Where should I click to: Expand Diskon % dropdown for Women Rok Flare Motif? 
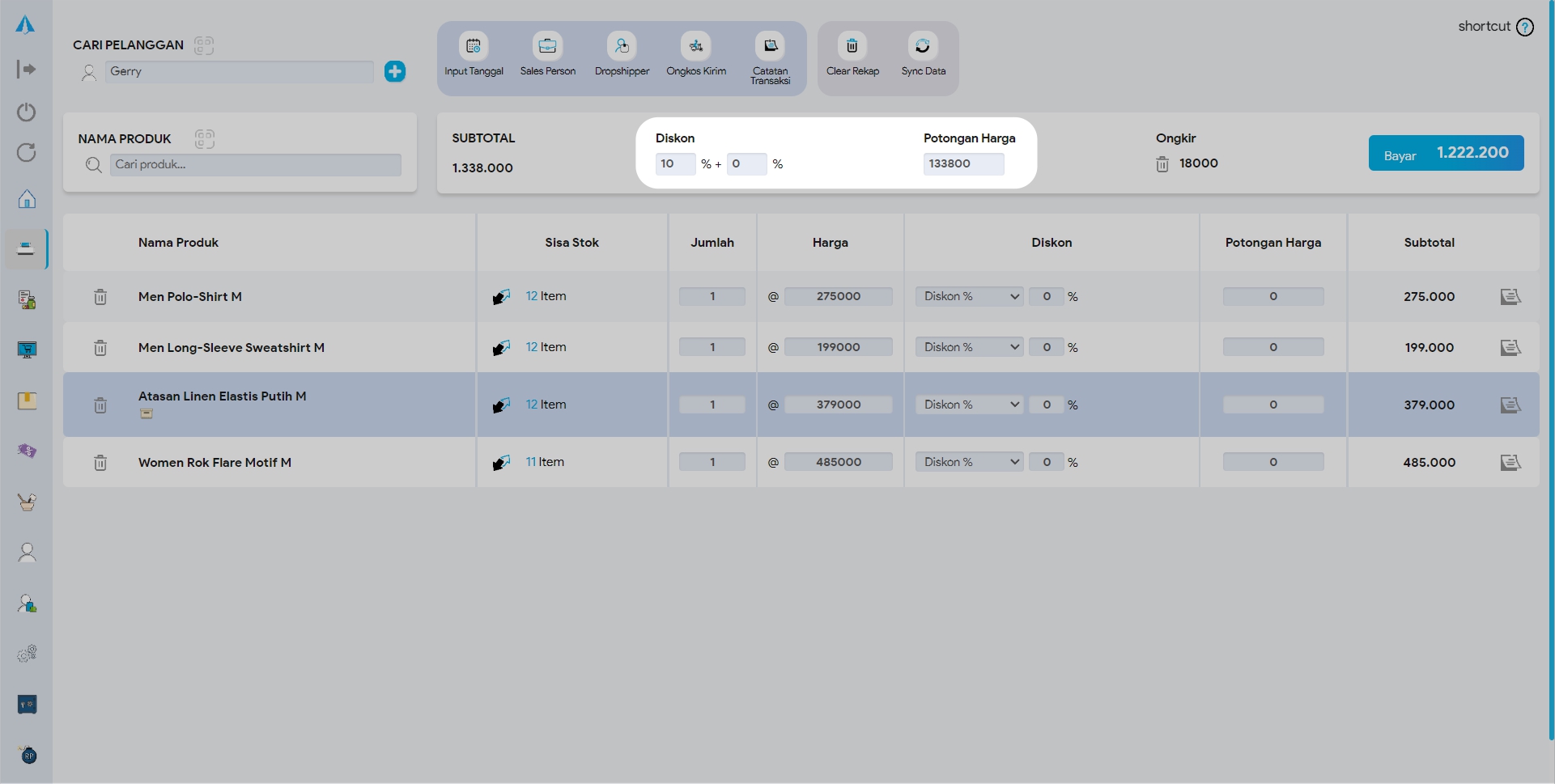coord(969,462)
